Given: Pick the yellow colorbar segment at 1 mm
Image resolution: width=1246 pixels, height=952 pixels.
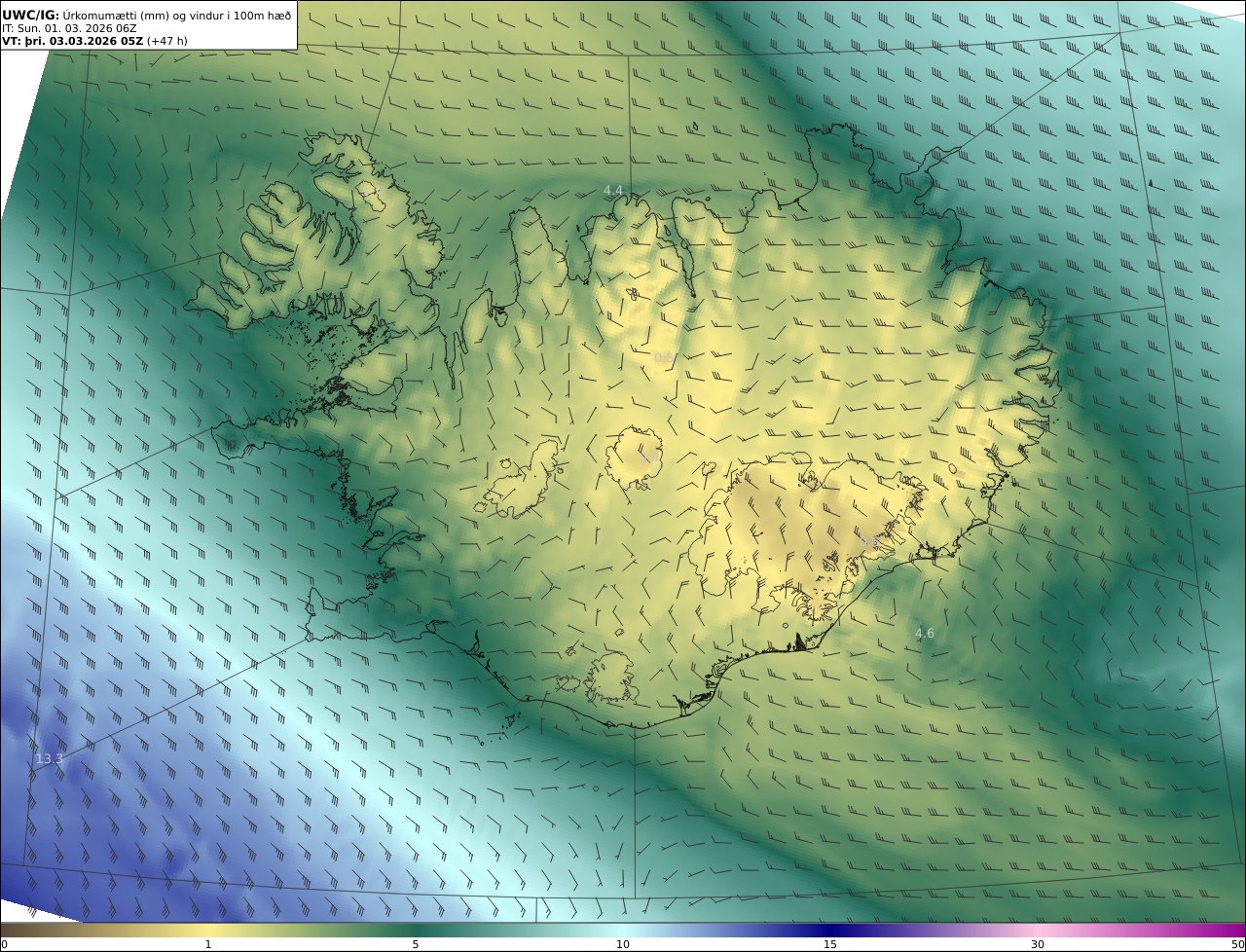Looking at the screenshot, I should (x=207, y=930).
